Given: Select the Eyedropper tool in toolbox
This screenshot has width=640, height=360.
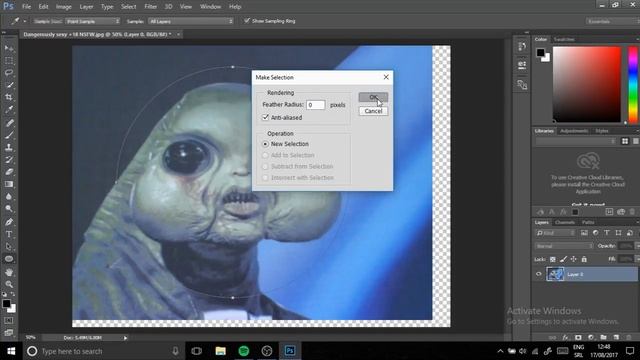Looking at the screenshot, I should click(9, 110).
